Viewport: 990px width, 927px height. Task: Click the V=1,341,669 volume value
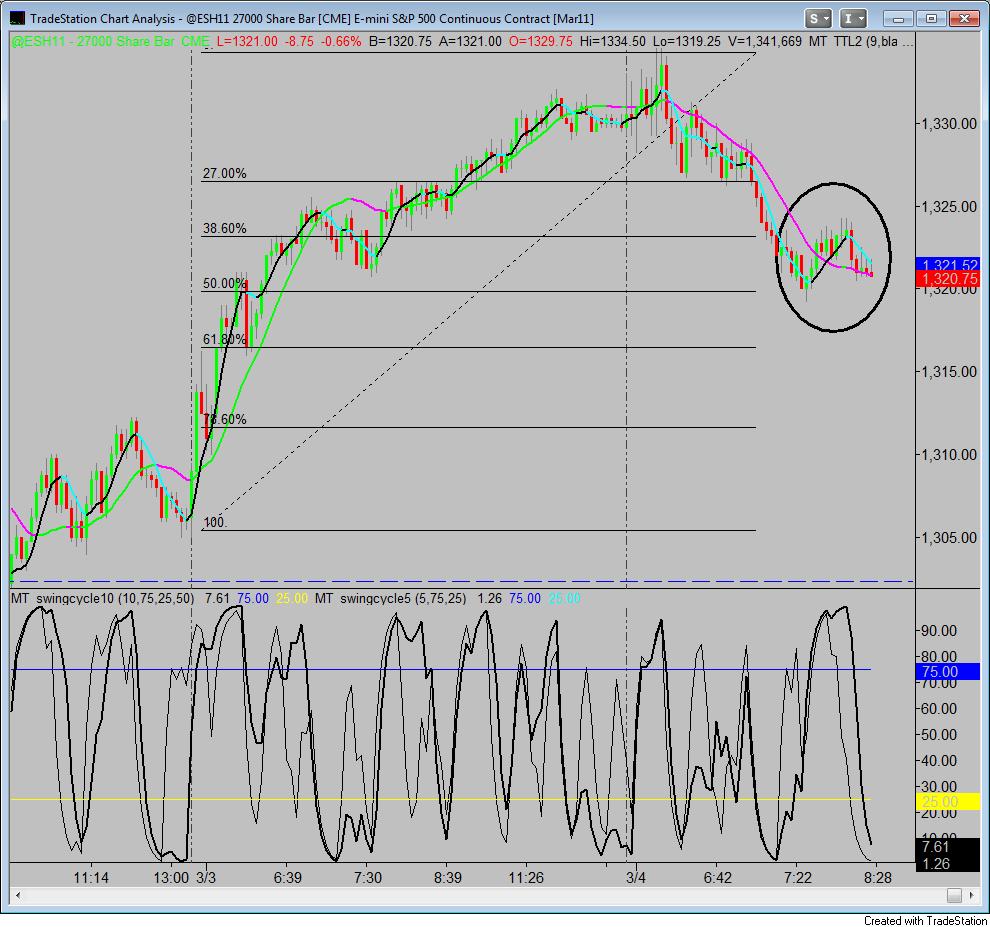pyautogui.click(x=765, y=42)
